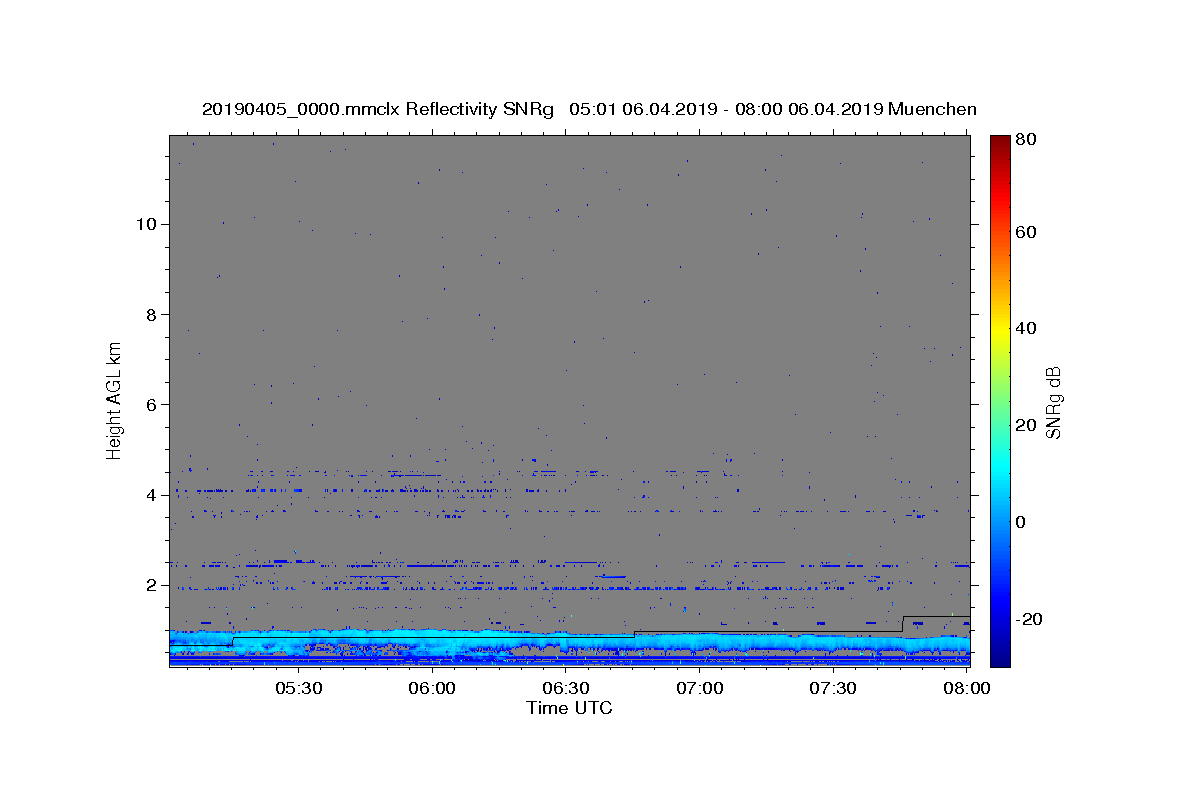Click the height tick label 6

pos(150,404)
